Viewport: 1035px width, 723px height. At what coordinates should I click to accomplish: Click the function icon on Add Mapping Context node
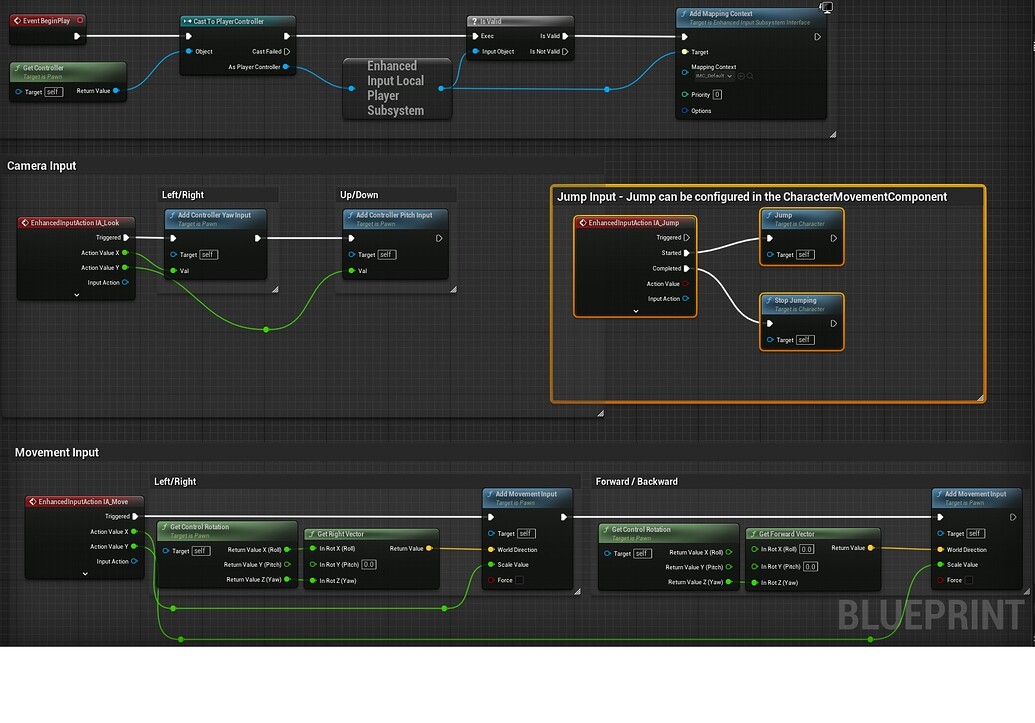(x=683, y=14)
